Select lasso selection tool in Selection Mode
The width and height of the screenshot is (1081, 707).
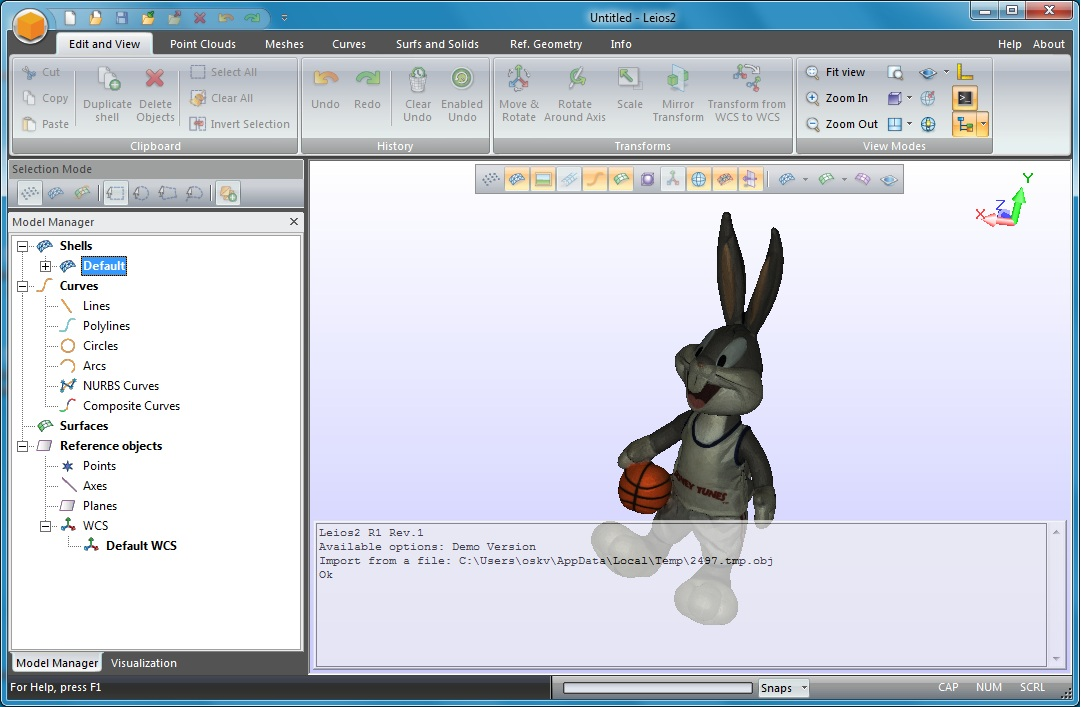click(194, 194)
